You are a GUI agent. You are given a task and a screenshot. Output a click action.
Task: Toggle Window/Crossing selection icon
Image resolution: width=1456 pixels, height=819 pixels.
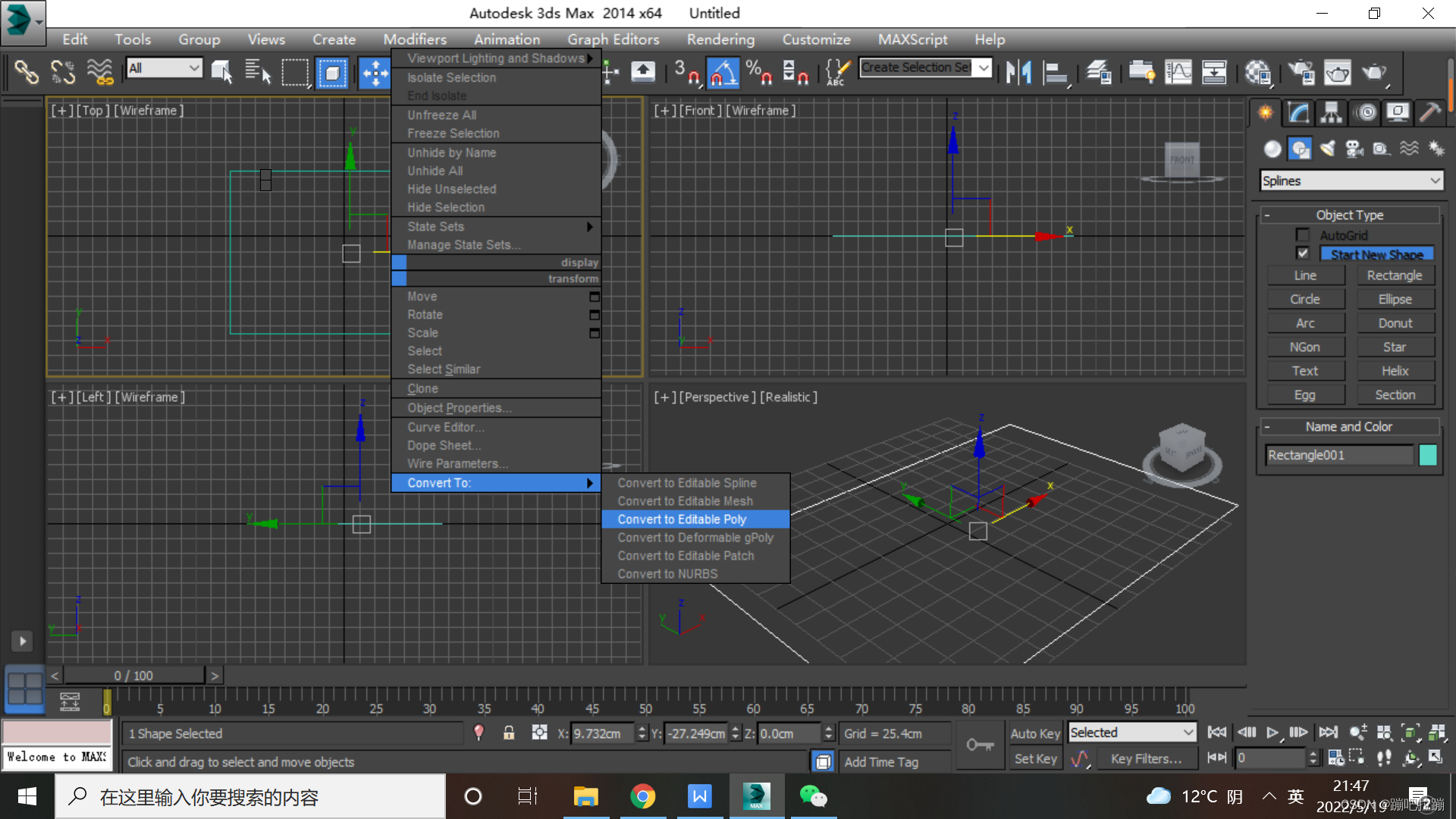tap(331, 72)
